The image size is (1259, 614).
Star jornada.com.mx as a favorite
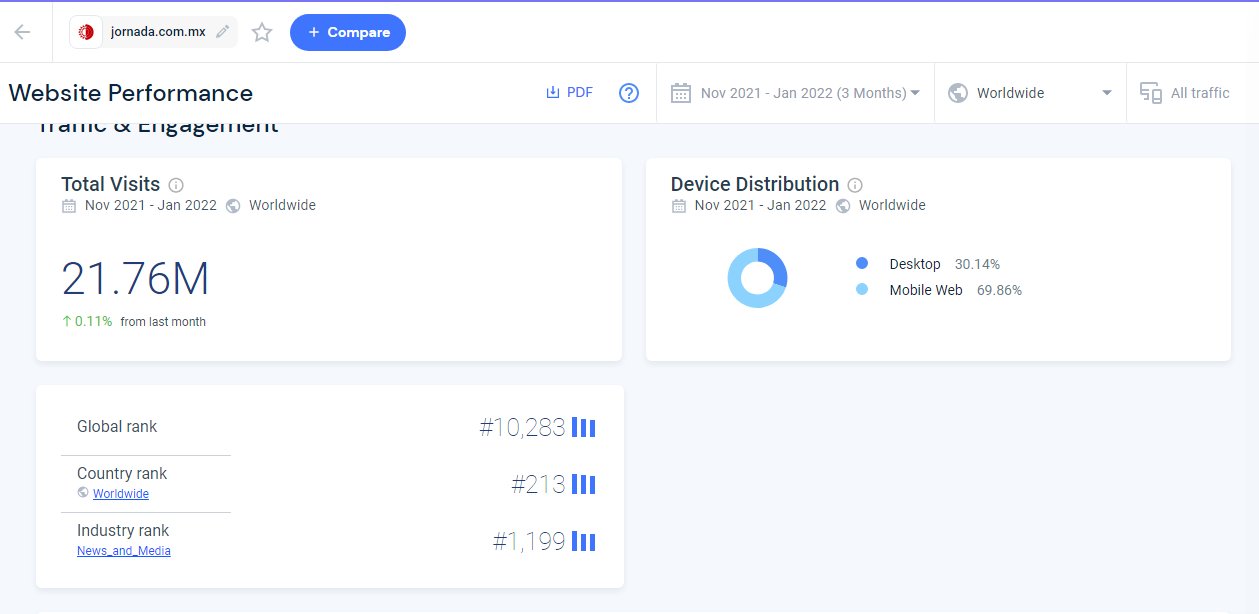[x=262, y=32]
